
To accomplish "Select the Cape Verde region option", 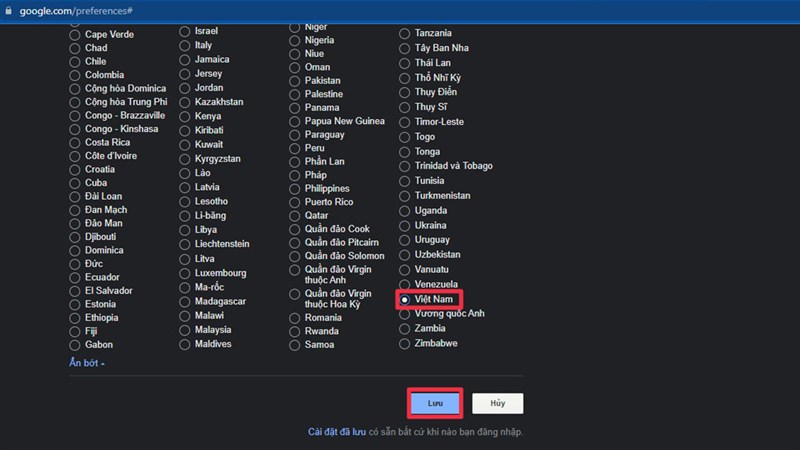I will [75, 35].
